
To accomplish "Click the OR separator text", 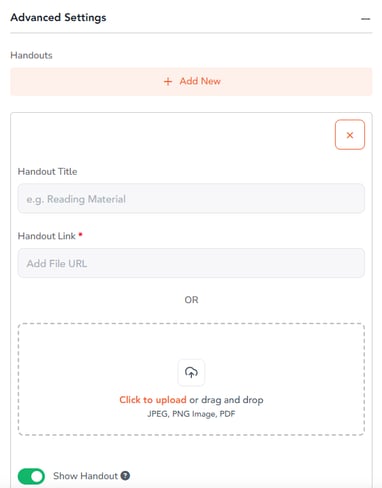I will (191, 300).
